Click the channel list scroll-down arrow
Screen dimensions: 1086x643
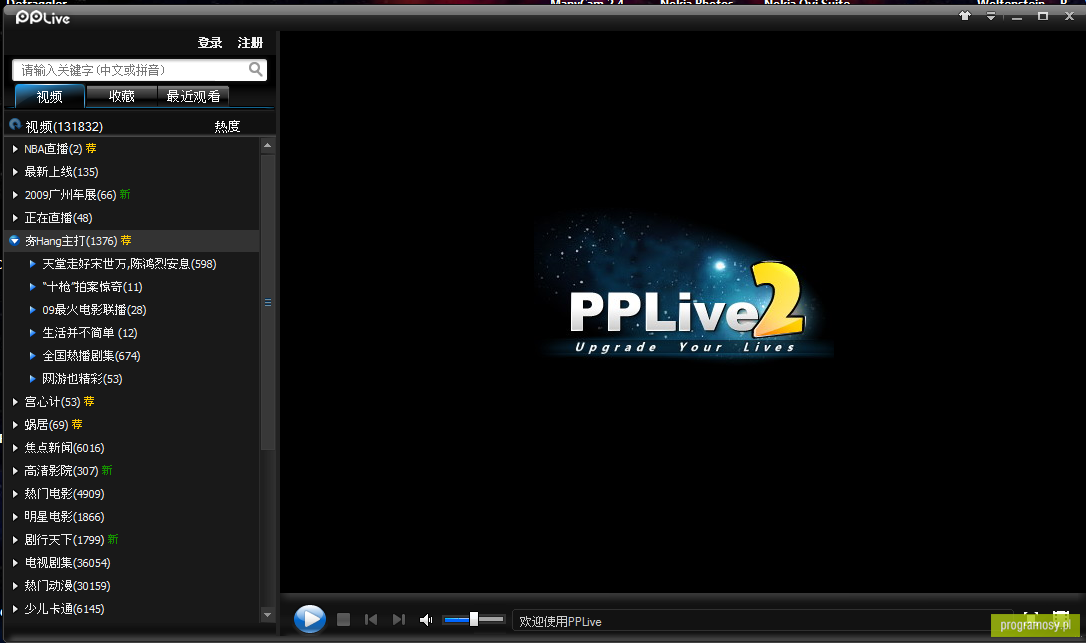[x=267, y=614]
